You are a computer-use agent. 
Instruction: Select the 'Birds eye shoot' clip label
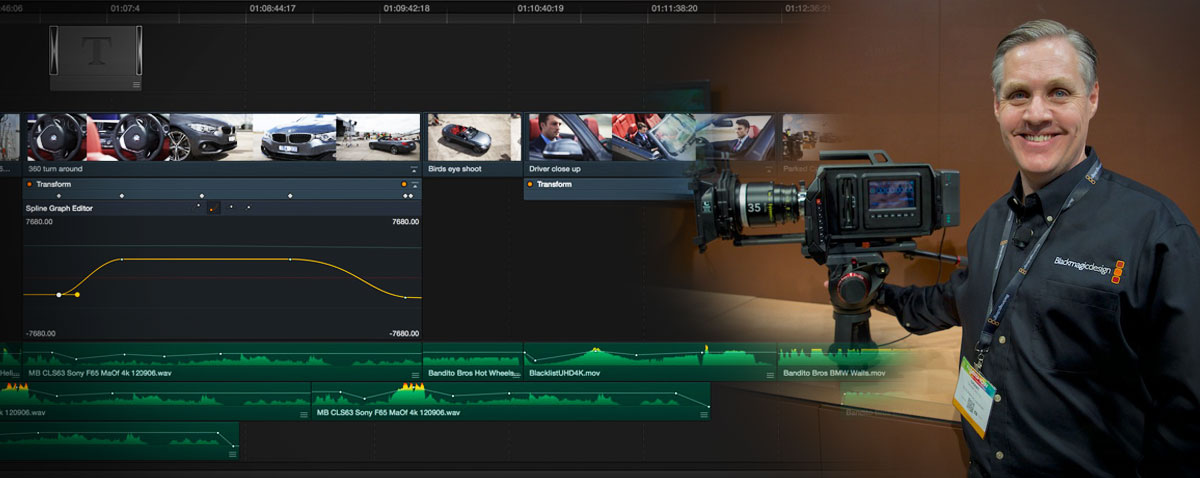(x=455, y=169)
